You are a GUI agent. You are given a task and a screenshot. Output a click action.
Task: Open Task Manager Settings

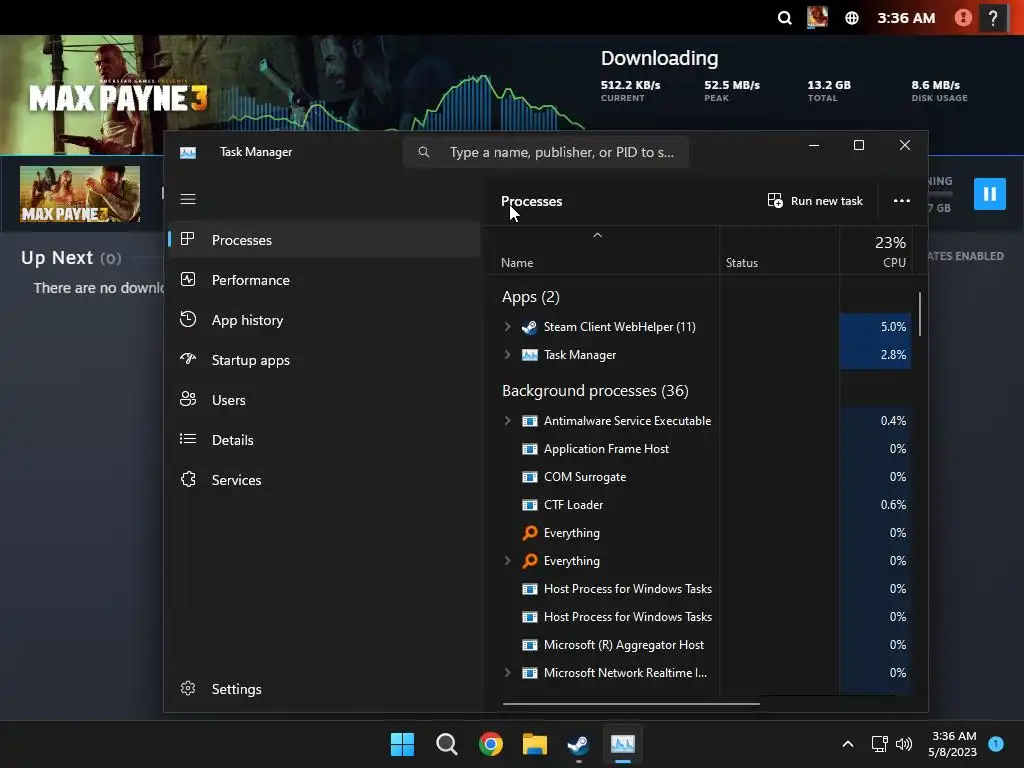(x=325, y=689)
